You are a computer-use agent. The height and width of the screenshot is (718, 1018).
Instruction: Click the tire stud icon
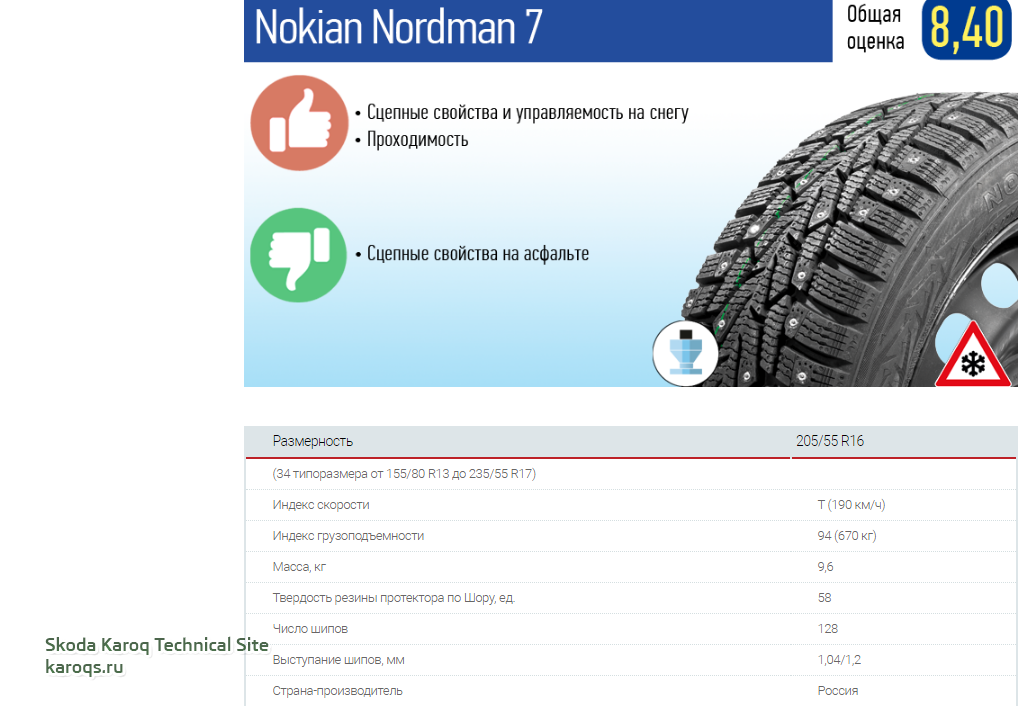tap(685, 353)
